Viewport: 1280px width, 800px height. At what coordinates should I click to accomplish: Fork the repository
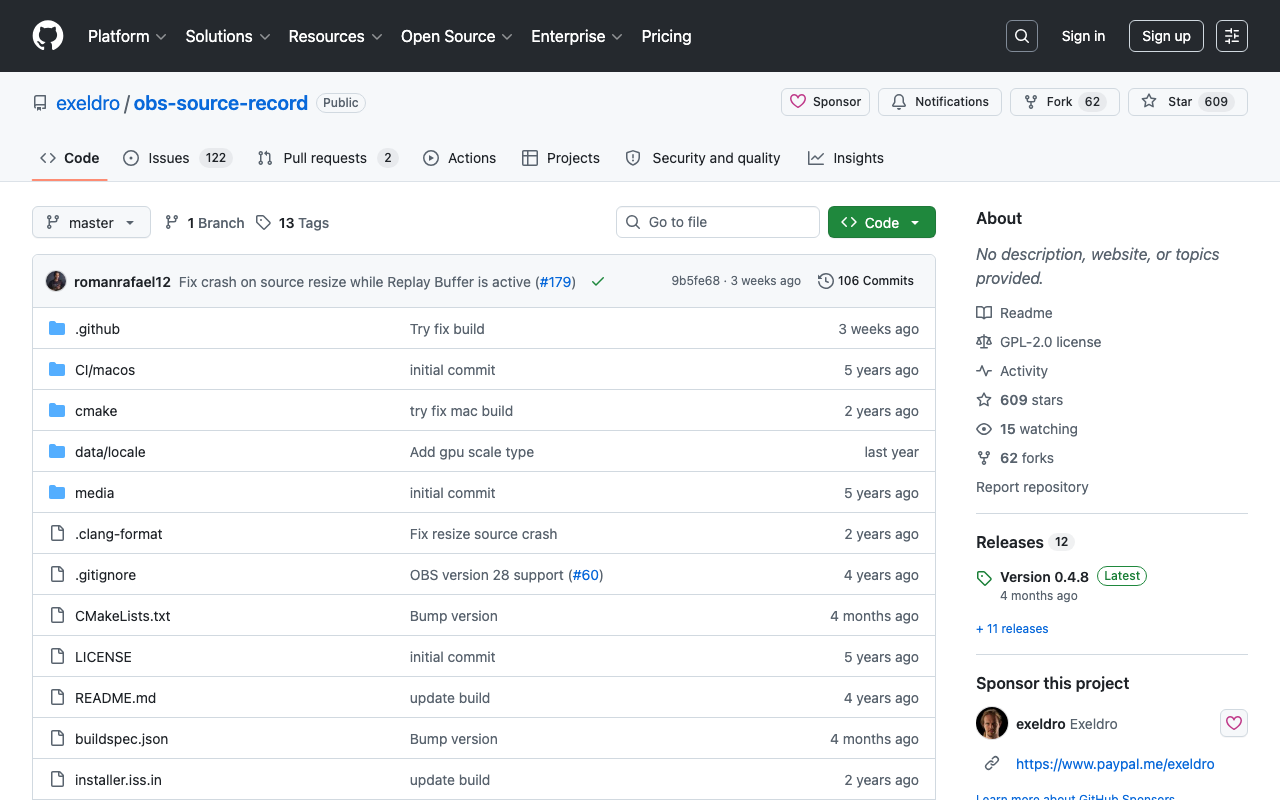pos(1065,102)
